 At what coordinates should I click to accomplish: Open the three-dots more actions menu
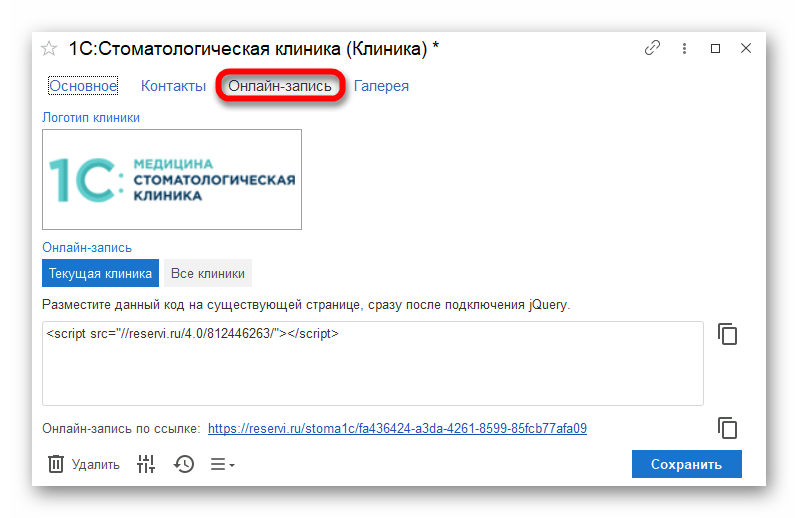pyautogui.click(x=684, y=48)
